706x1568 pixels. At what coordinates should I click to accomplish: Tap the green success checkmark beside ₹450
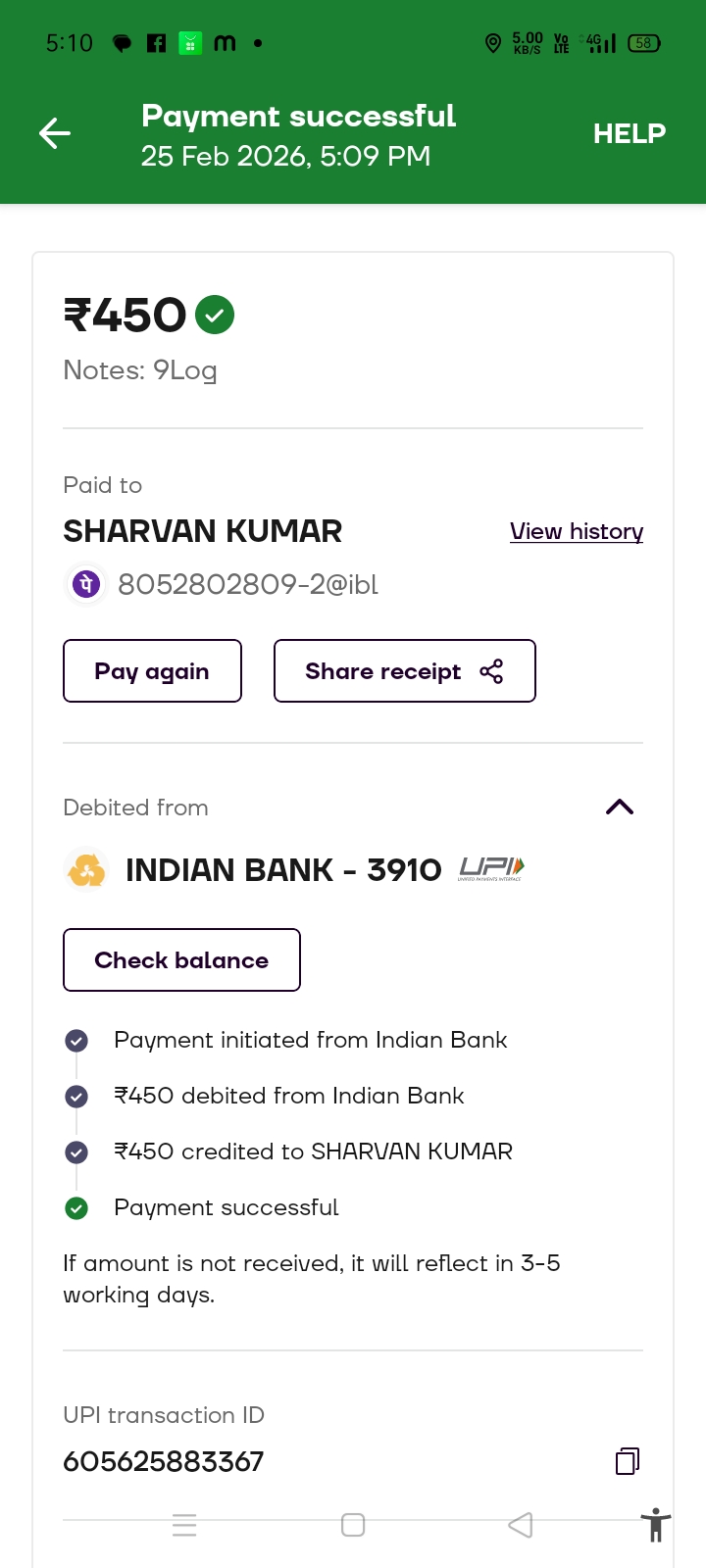(x=215, y=316)
